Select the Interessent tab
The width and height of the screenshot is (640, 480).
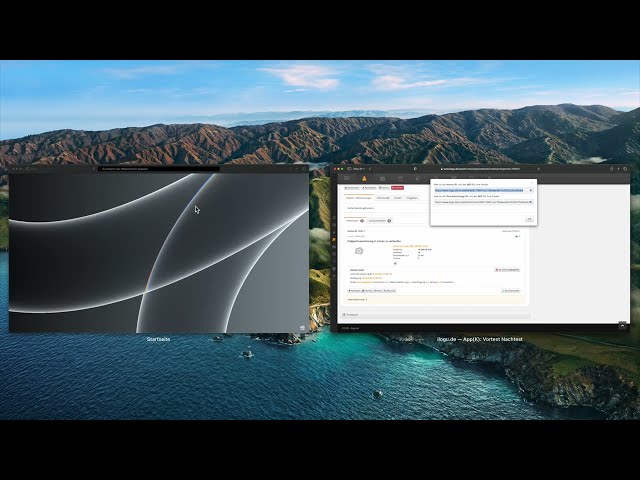(x=354, y=220)
